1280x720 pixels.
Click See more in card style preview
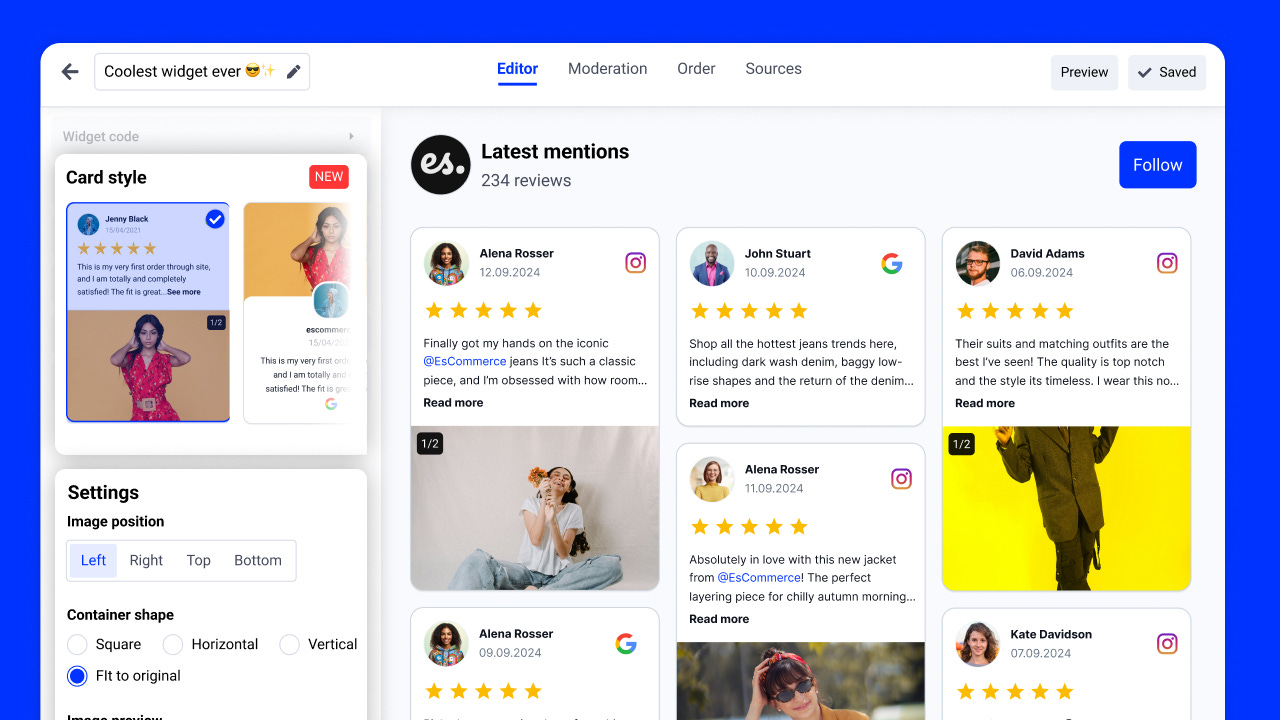tap(184, 292)
